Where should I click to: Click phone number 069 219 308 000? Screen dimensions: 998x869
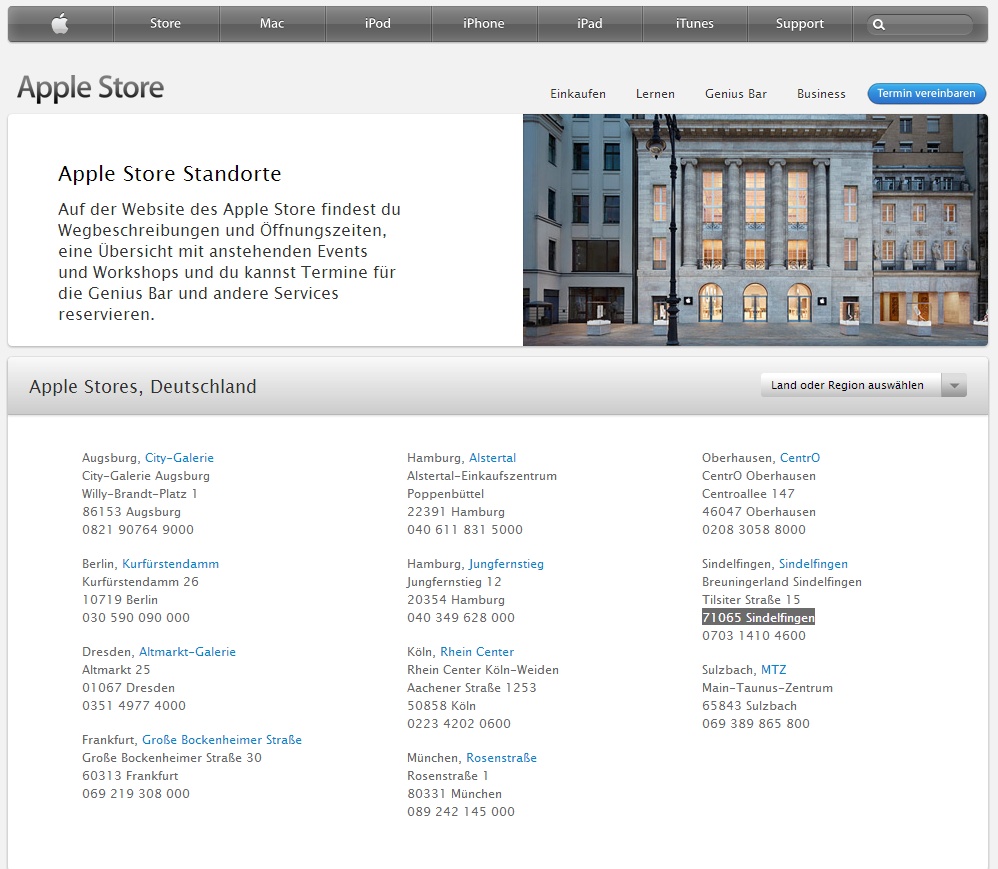click(136, 793)
